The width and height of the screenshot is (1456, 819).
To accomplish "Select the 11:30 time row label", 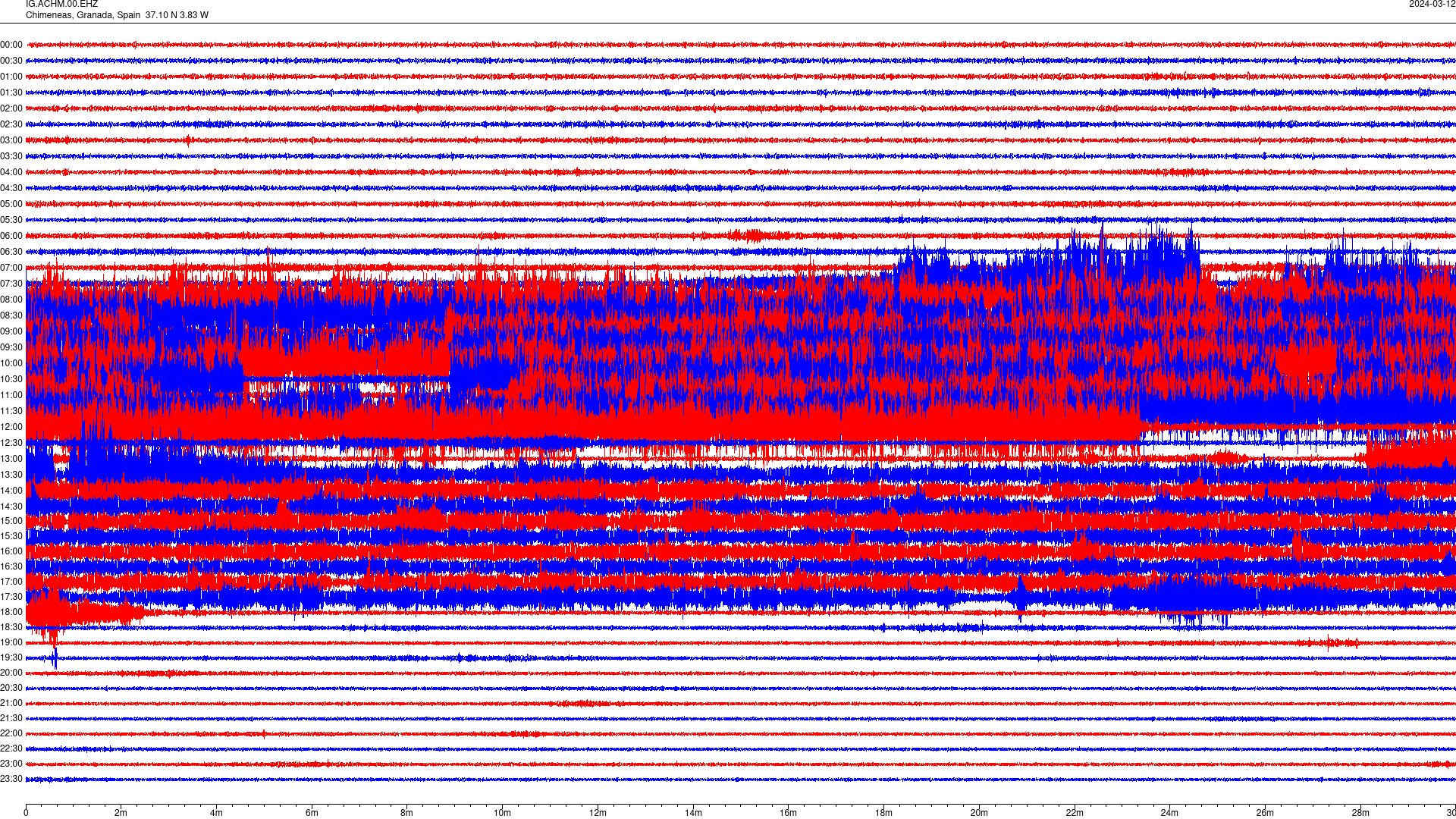I will (x=11, y=411).
